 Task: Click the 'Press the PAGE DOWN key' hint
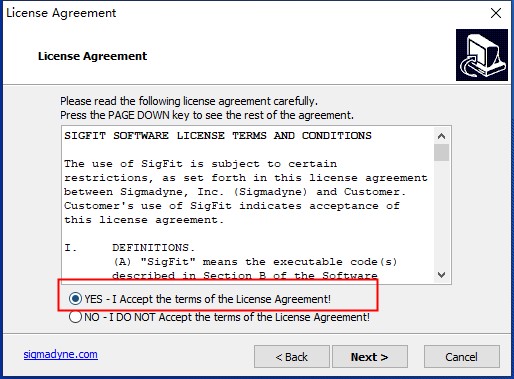coord(207,115)
